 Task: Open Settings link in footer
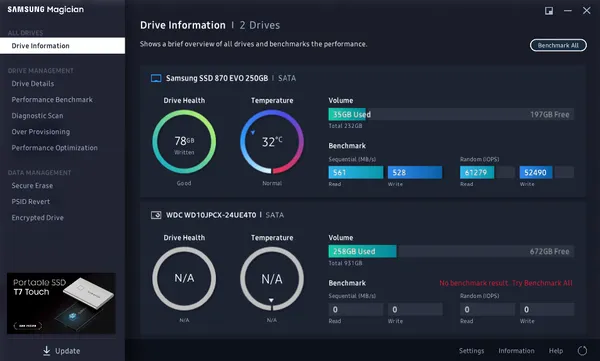[471, 351]
